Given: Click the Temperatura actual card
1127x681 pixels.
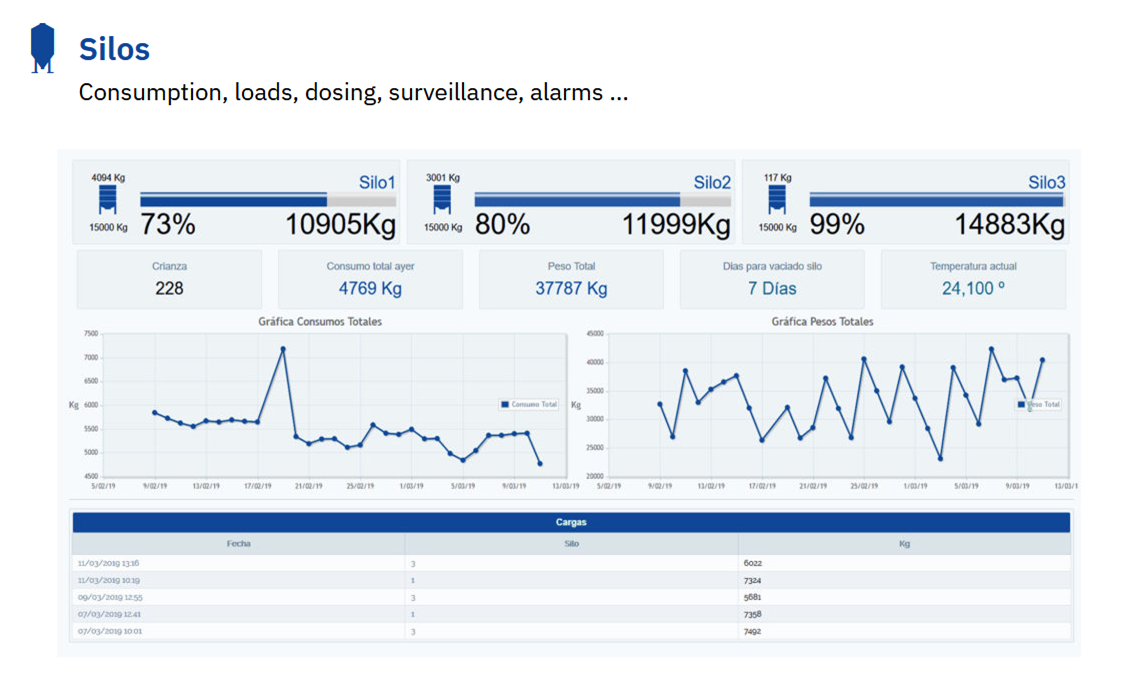Looking at the screenshot, I should (973, 279).
